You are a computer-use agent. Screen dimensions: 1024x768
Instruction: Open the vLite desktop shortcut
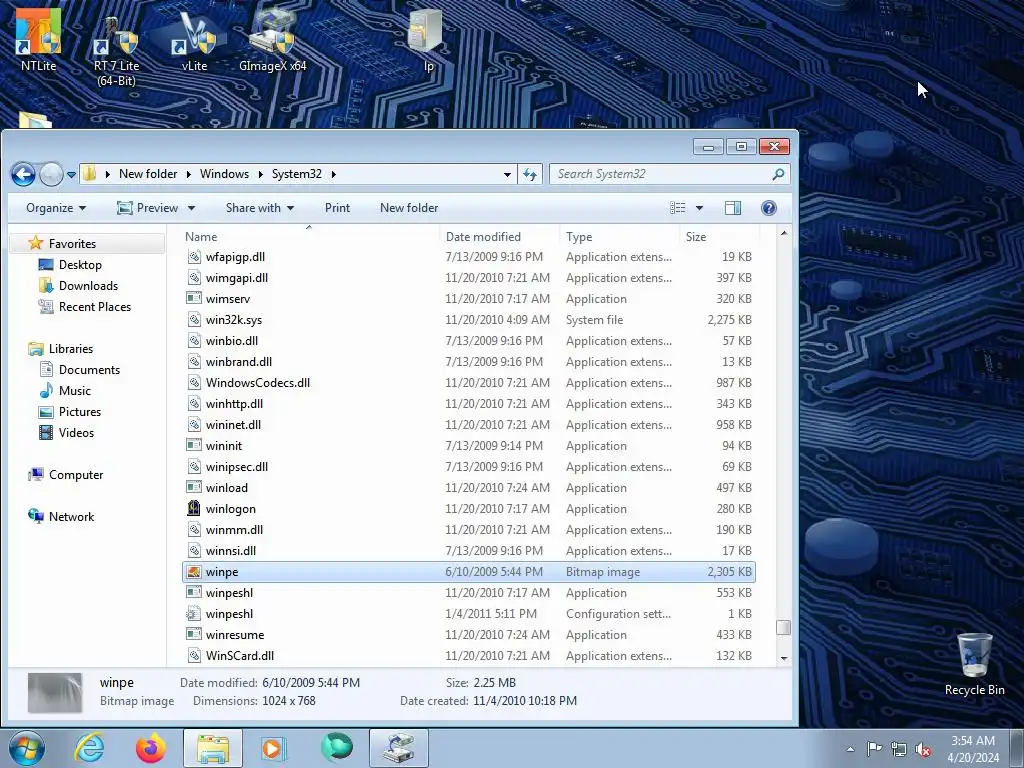pyautogui.click(x=194, y=40)
